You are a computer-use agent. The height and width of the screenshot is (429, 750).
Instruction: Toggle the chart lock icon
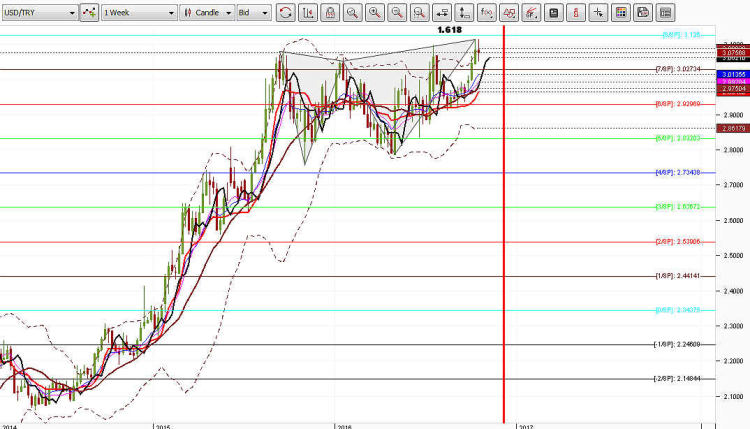[x=329, y=12]
